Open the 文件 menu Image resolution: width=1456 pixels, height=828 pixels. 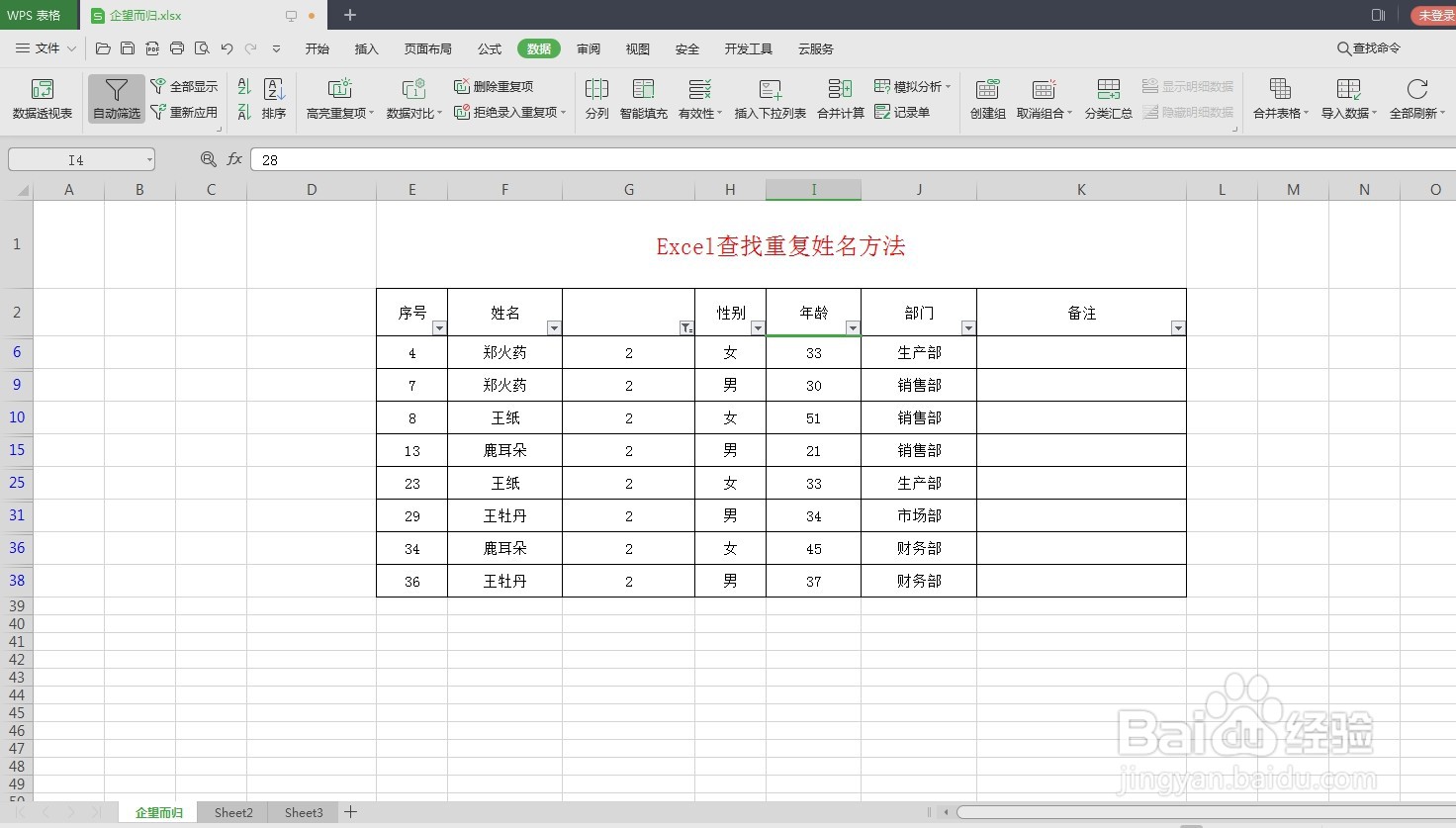(x=46, y=48)
